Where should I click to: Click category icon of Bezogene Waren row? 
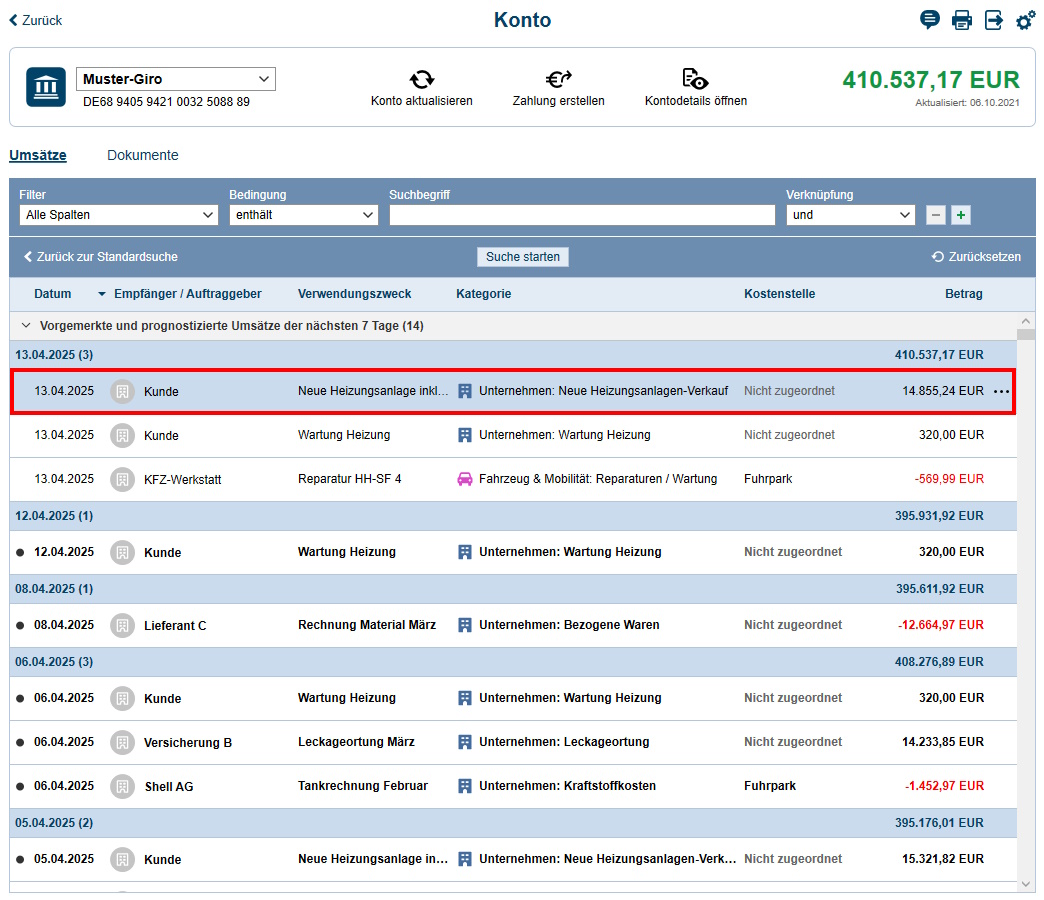(x=465, y=624)
